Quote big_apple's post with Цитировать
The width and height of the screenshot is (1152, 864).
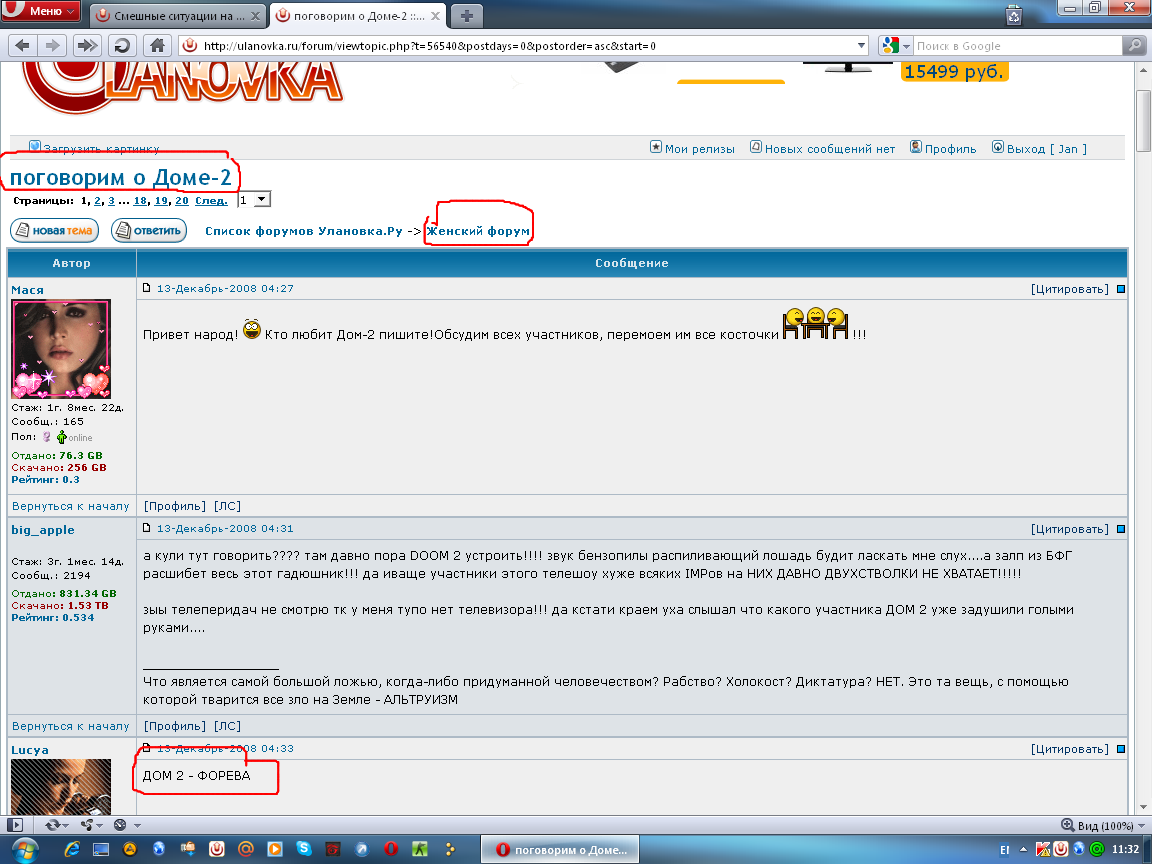(x=1070, y=529)
